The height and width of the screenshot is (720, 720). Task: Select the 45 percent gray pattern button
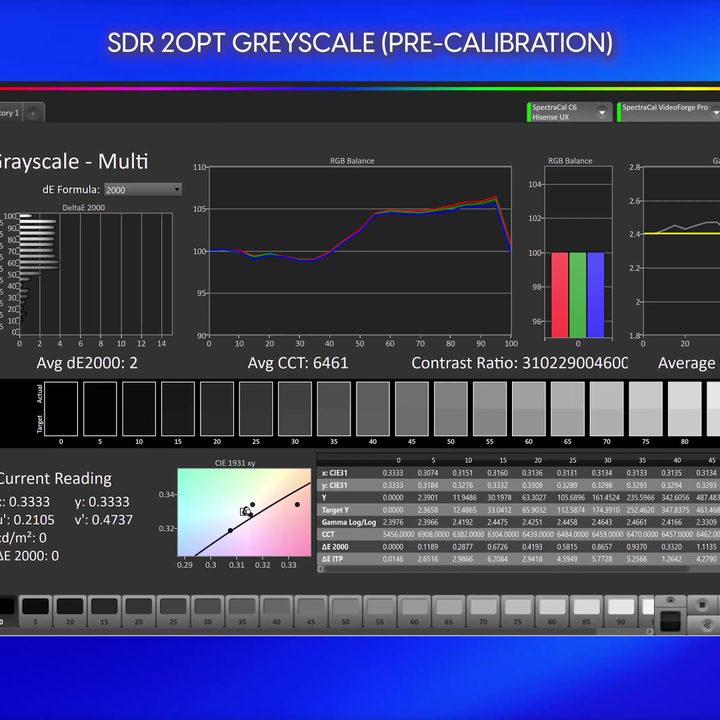pyautogui.click(x=311, y=611)
